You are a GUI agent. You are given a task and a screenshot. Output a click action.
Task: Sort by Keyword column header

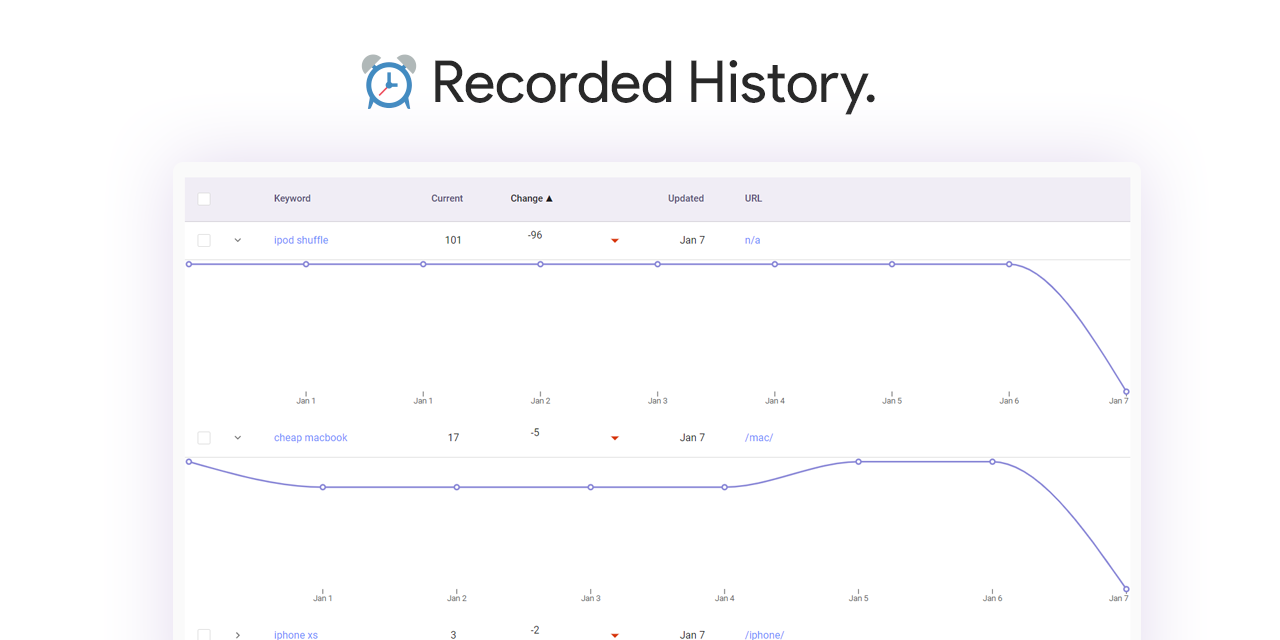pyautogui.click(x=292, y=198)
